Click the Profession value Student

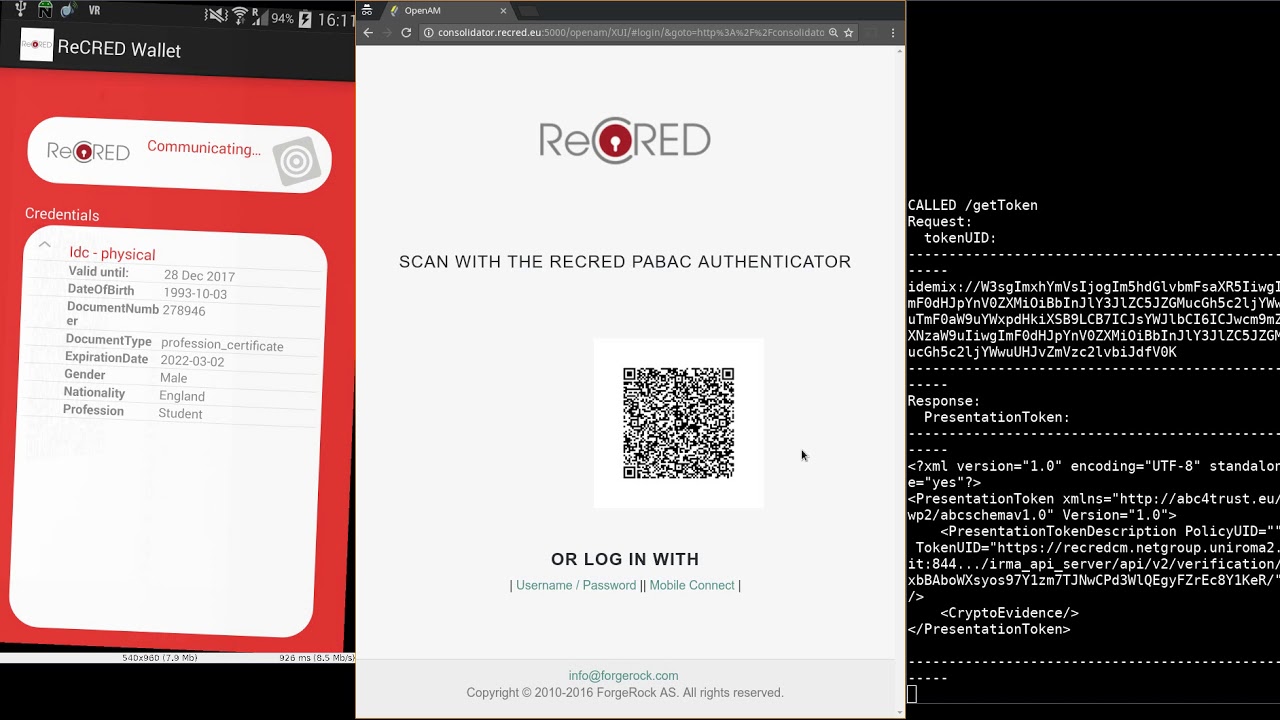pyautogui.click(x=180, y=414)
